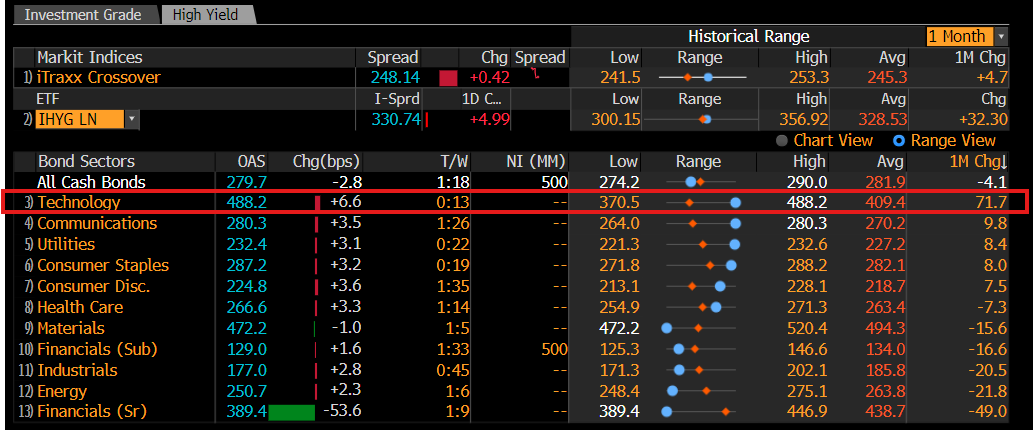Click the NI (MM) column header
Viewport: 1033px width, 430px height.
535,161
